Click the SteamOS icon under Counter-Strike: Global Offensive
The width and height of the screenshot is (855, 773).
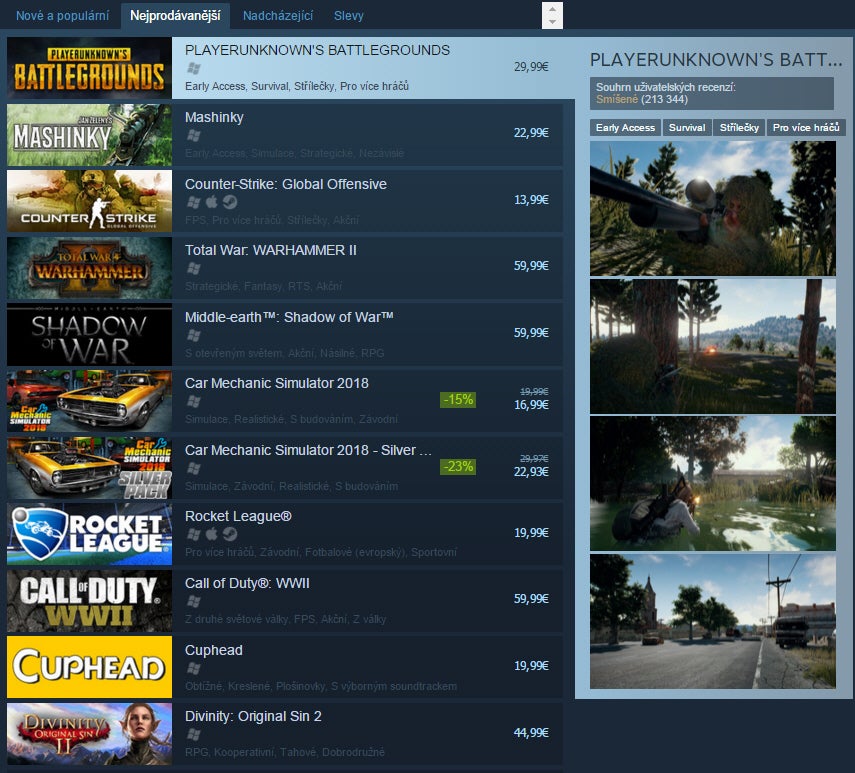230,202
